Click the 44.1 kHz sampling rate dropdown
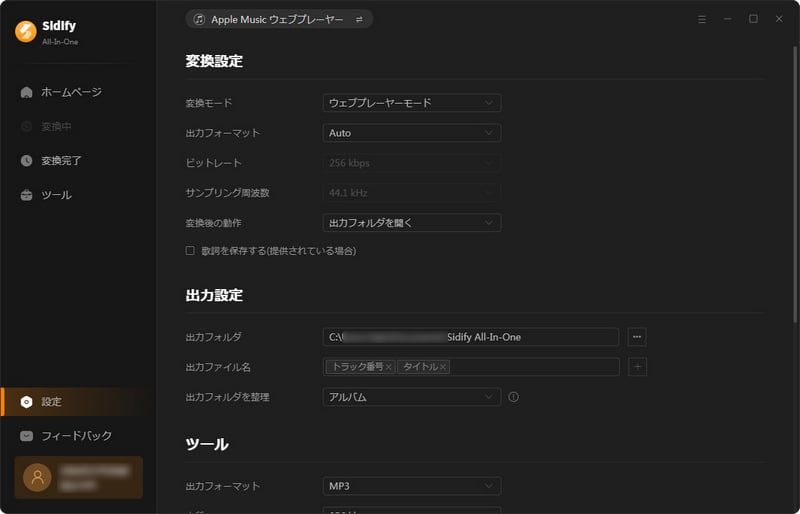The height and width of the screenshot is (514, 800). pyautogui.click(x=412, y=193)
